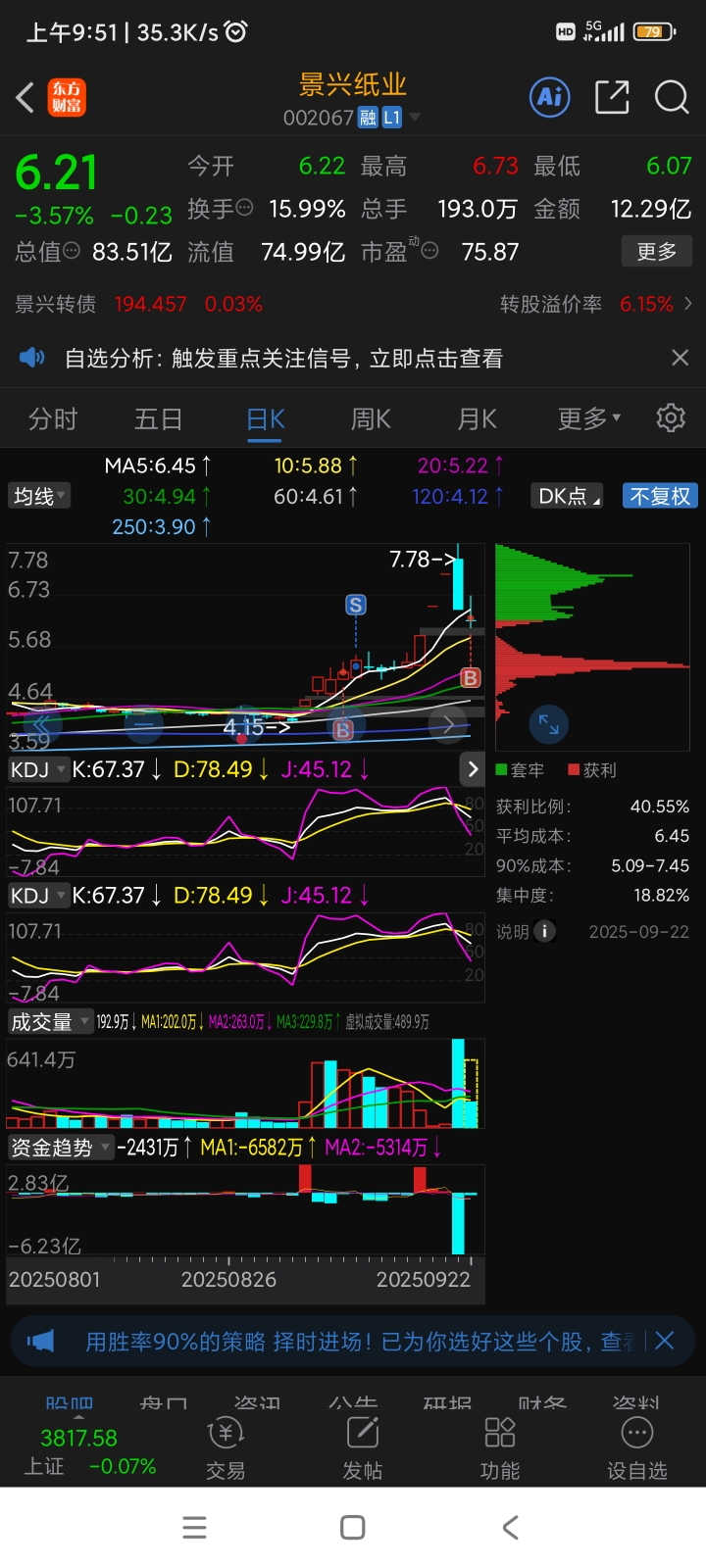Tap the 市盈 info icon
Screen dimensions: 706x1568
pos(429,251)
